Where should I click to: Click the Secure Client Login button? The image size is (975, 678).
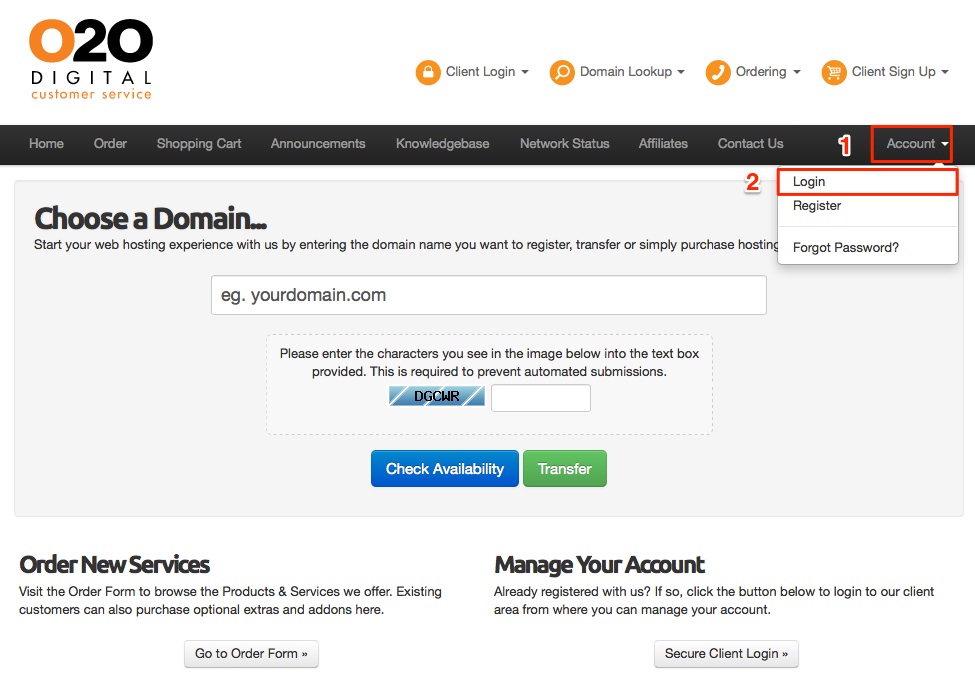pos(726,654)
